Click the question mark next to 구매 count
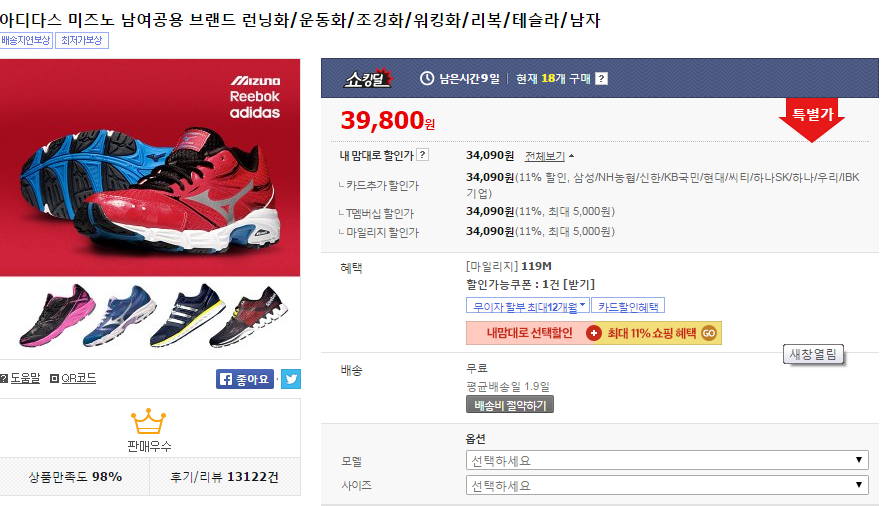 pyautogui.click(x=602, y=78)
